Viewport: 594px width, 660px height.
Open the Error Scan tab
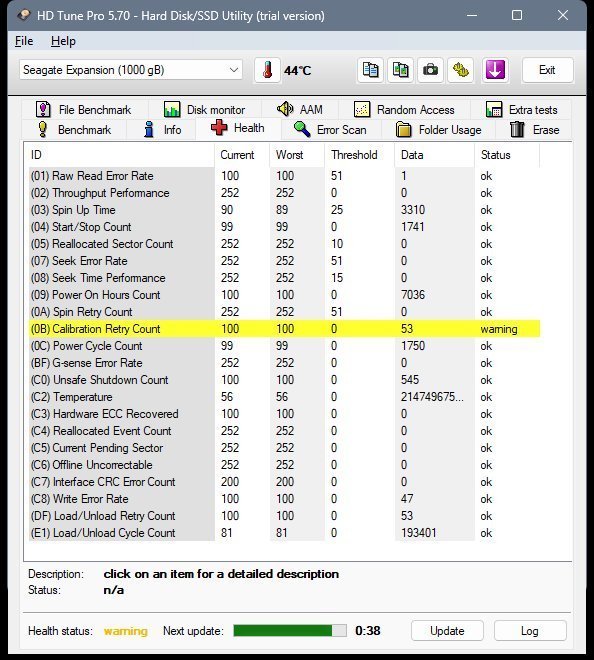330,130
